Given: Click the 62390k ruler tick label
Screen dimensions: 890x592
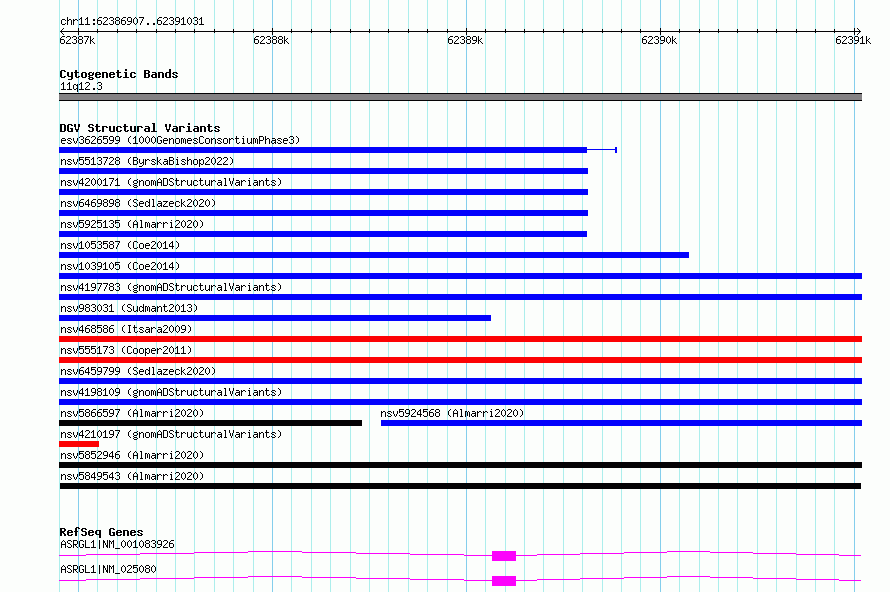Looking at the screenshot, I should 659,40.
